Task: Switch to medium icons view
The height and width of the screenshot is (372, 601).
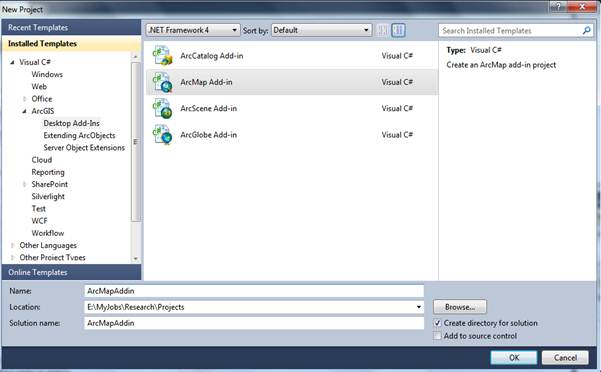Action: click(398, 30)
